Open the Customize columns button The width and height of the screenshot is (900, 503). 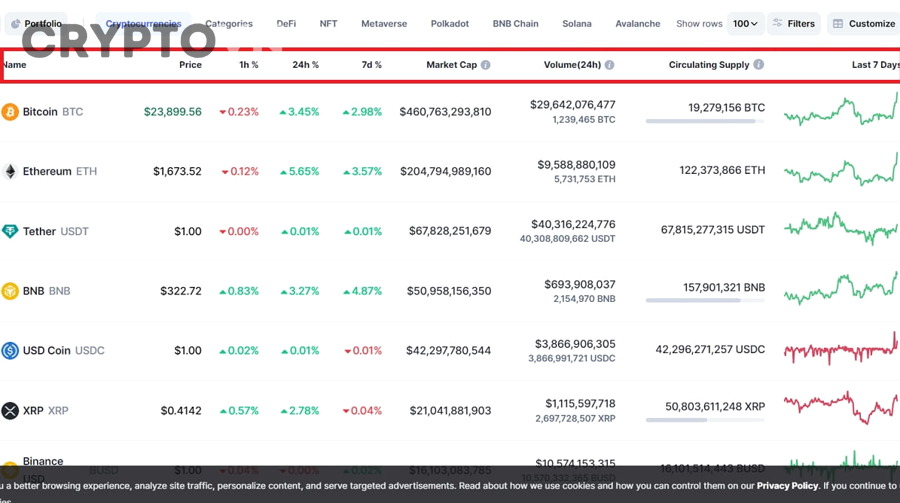click(864, 24)
